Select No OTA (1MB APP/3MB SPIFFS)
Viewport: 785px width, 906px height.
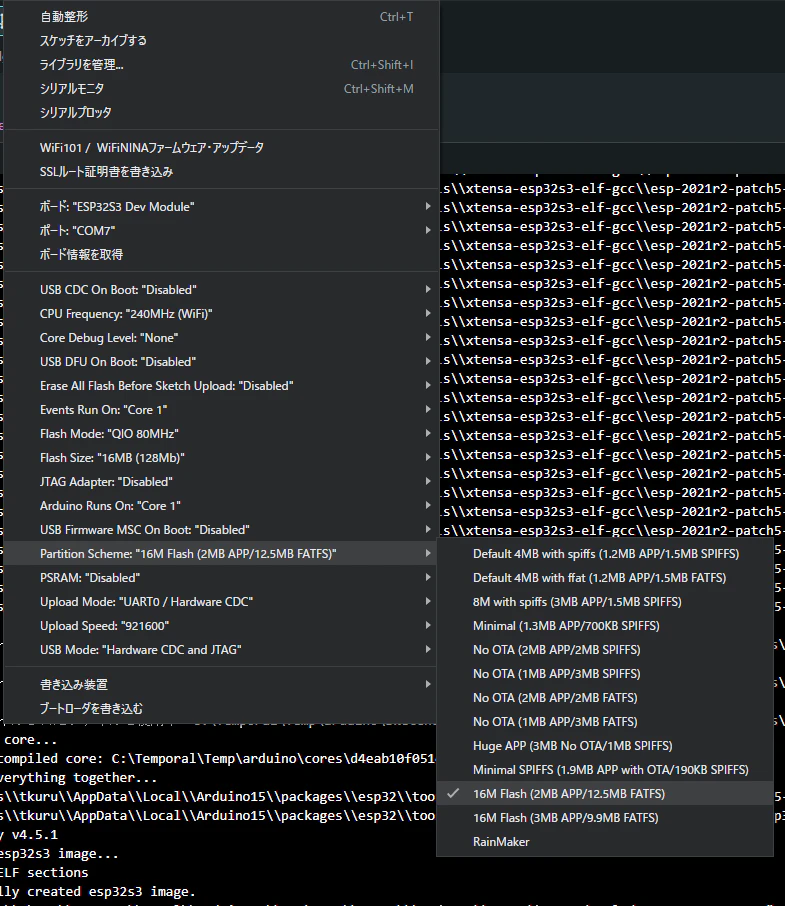(x=605, y=674)
